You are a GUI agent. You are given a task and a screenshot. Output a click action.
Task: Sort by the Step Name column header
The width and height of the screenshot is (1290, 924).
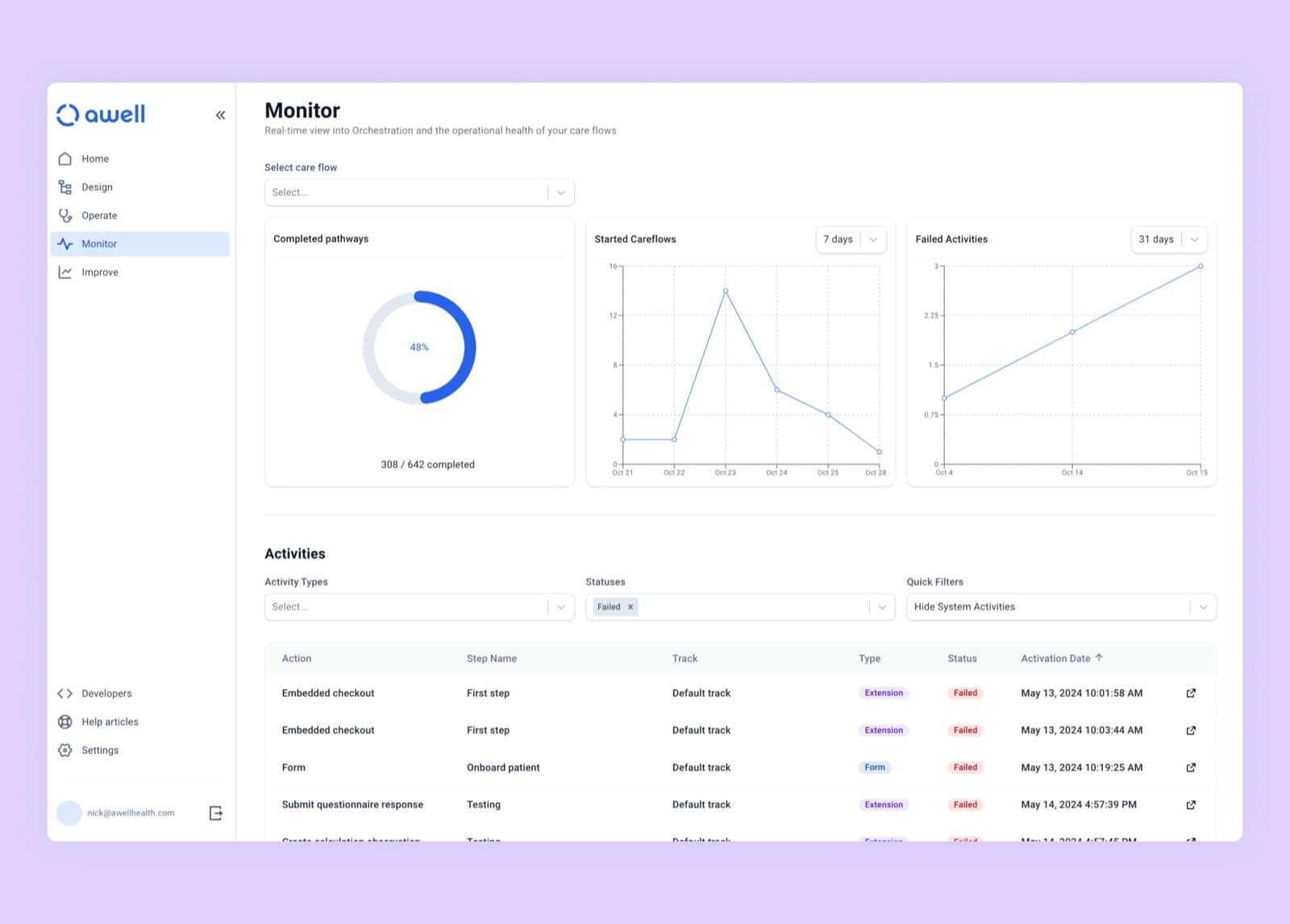click(492, 659)
